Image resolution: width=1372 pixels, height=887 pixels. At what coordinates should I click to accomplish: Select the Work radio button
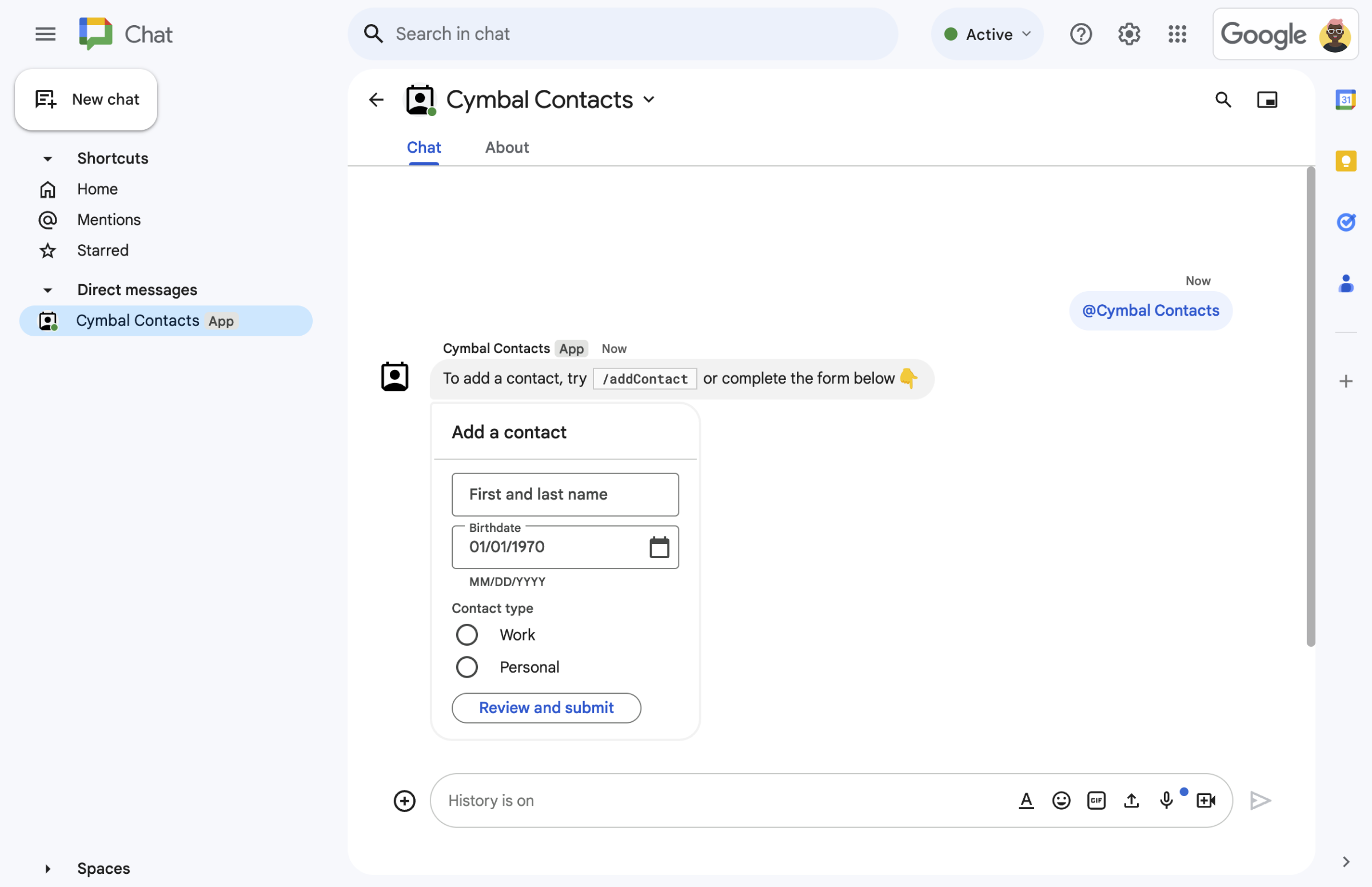click(466, 634)
